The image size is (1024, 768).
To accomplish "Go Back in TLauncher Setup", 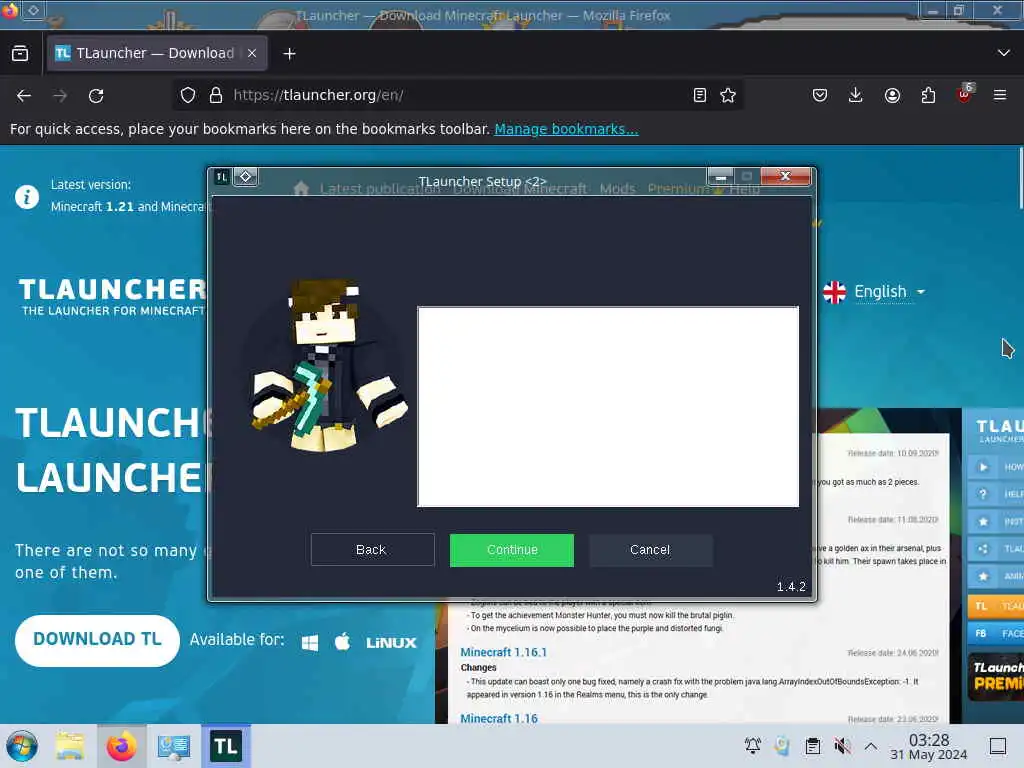I will [372, 550].
